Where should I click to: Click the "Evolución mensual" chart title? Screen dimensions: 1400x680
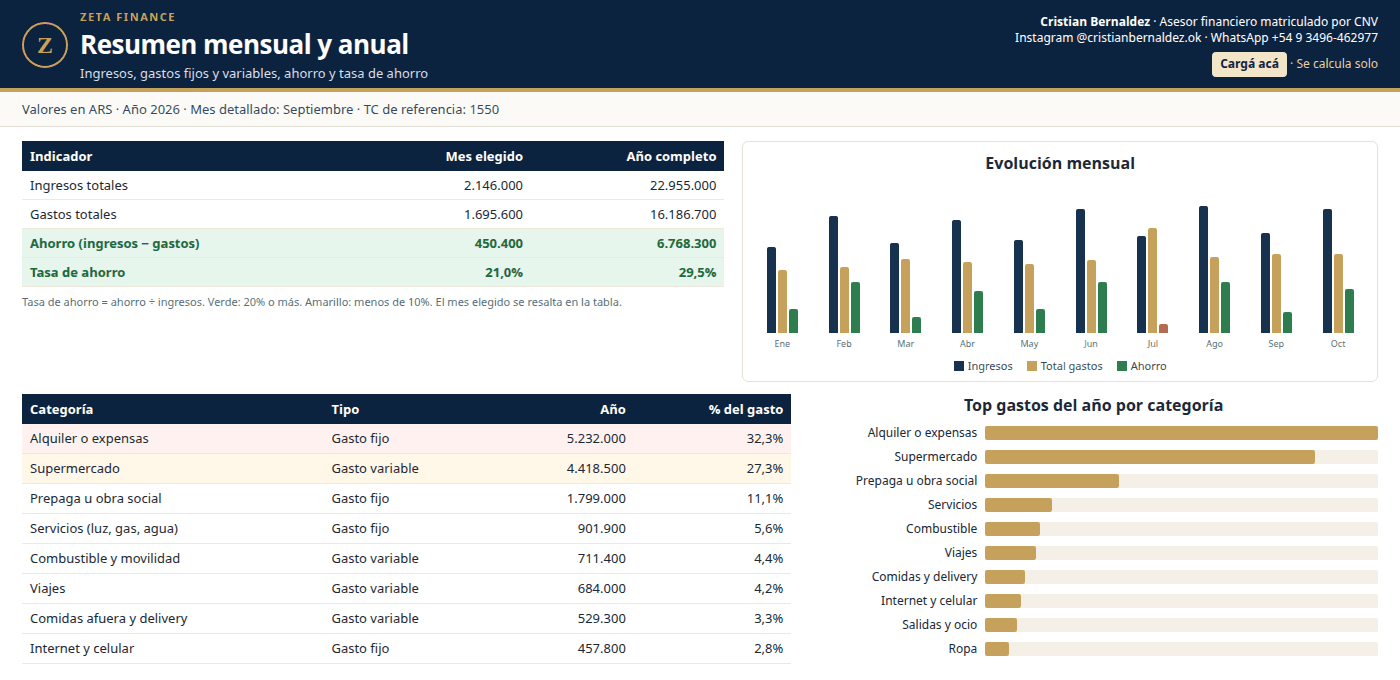(x=1060, y=163)
